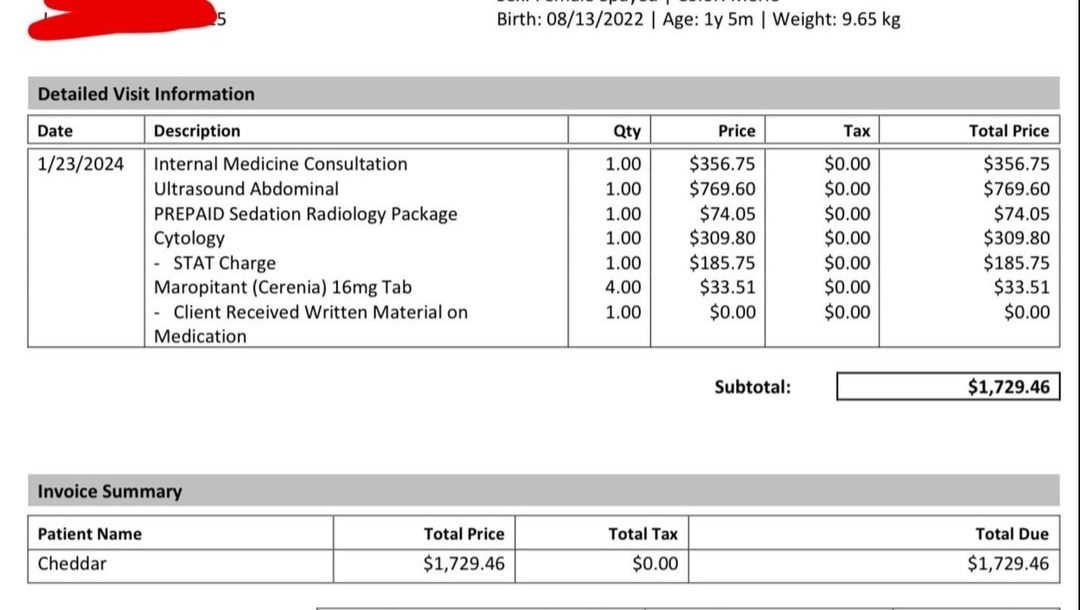The image size is (1080, 610).
Task: Click the Invoice Summary section header
Action: [110, 491]
